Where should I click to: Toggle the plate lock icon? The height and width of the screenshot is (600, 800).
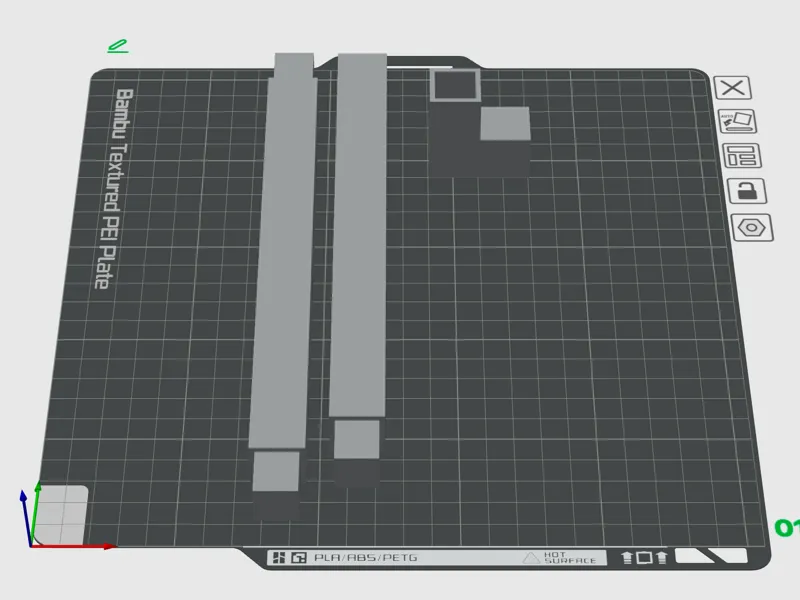click(x=747, y=191)
